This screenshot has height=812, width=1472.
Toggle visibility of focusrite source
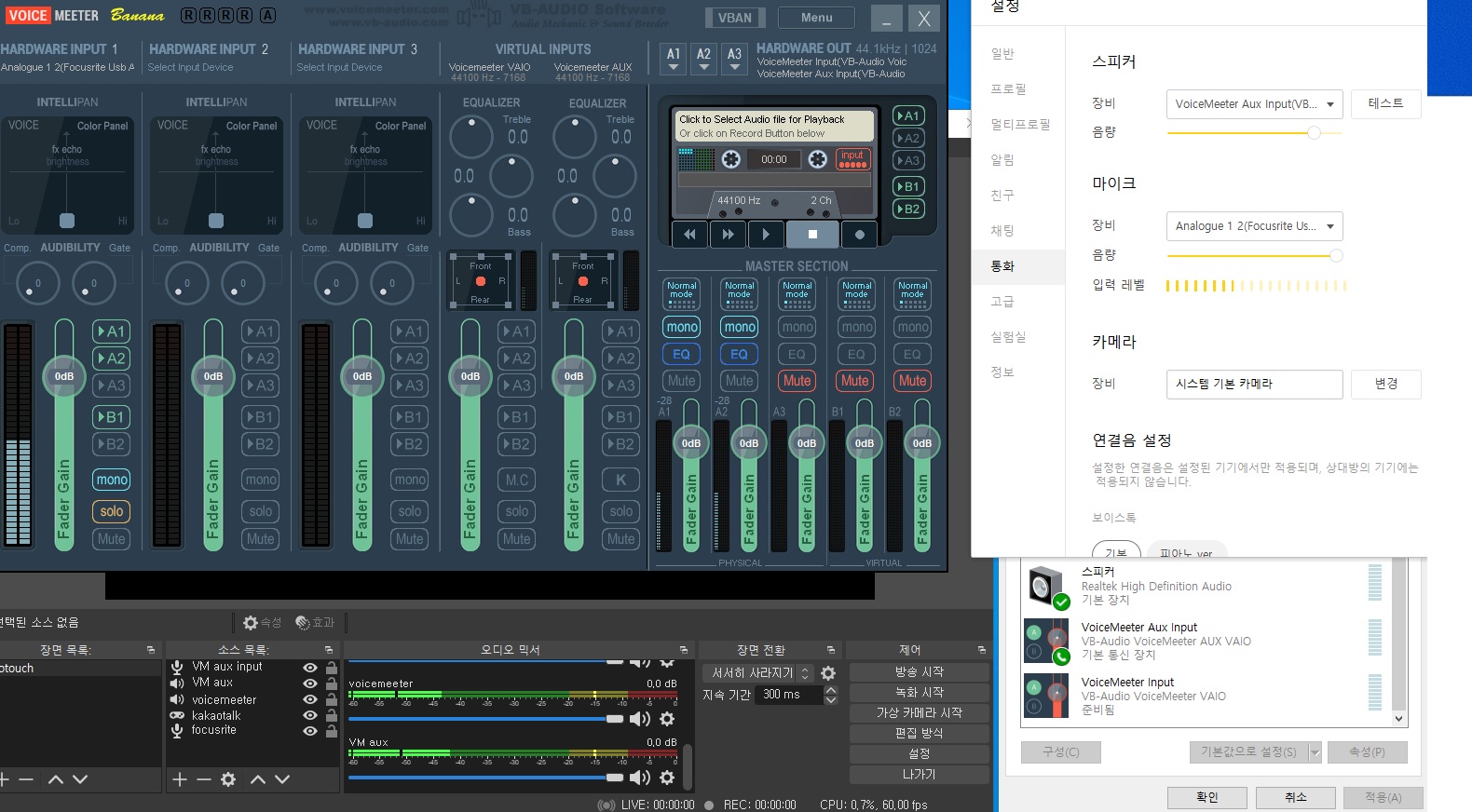pyautogui.click(x=310, y=731)
